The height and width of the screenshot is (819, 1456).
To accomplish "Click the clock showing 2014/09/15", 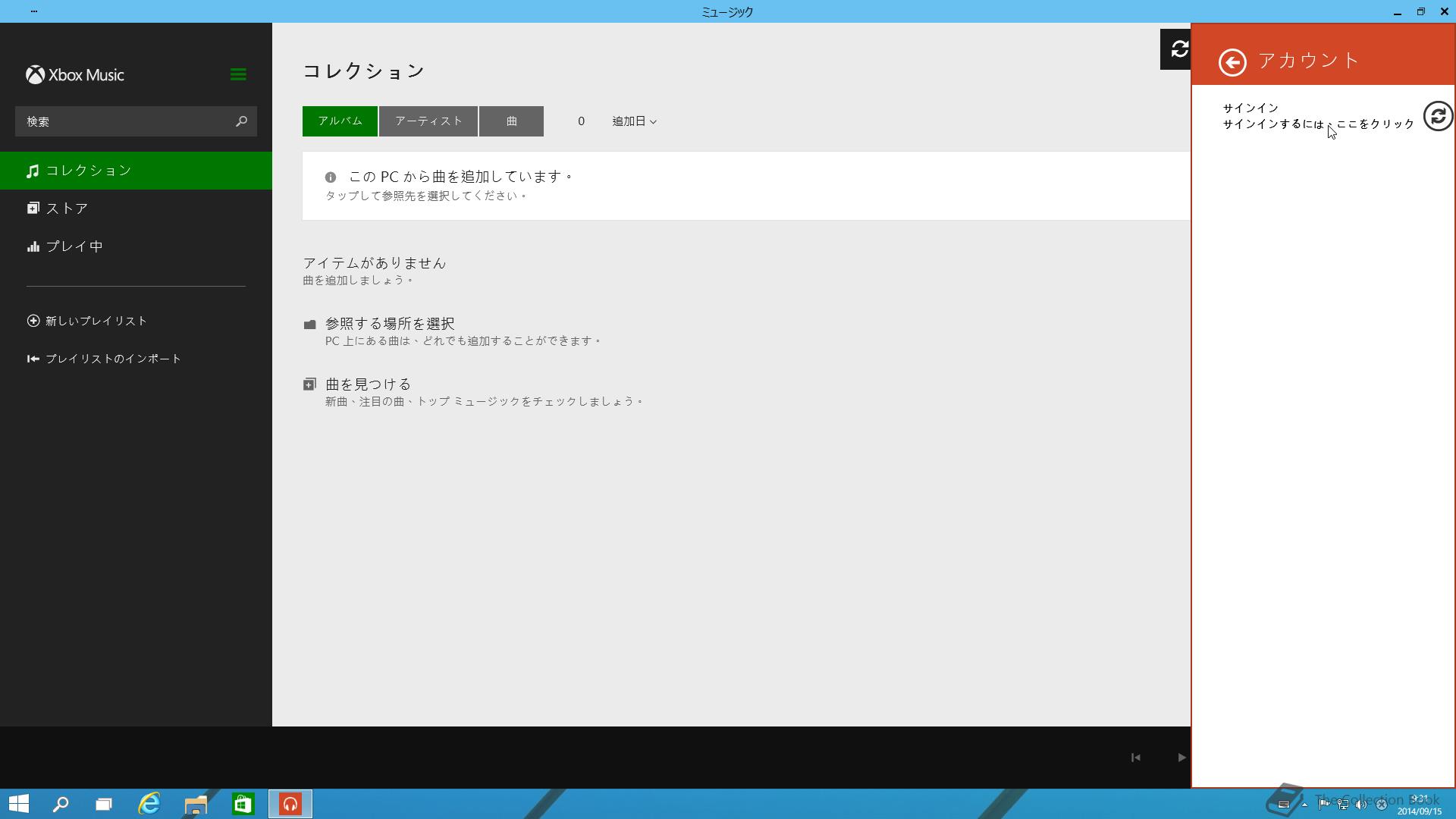I will (1420, 805).
